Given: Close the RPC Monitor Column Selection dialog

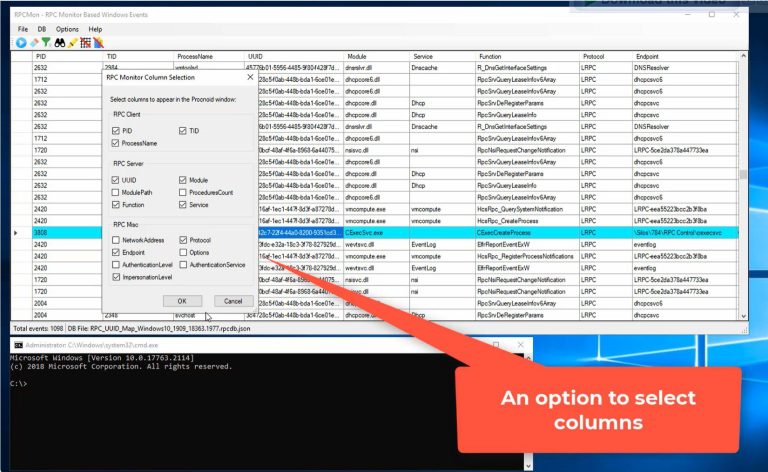Looking at the screenshot, I should click(250, 77).
